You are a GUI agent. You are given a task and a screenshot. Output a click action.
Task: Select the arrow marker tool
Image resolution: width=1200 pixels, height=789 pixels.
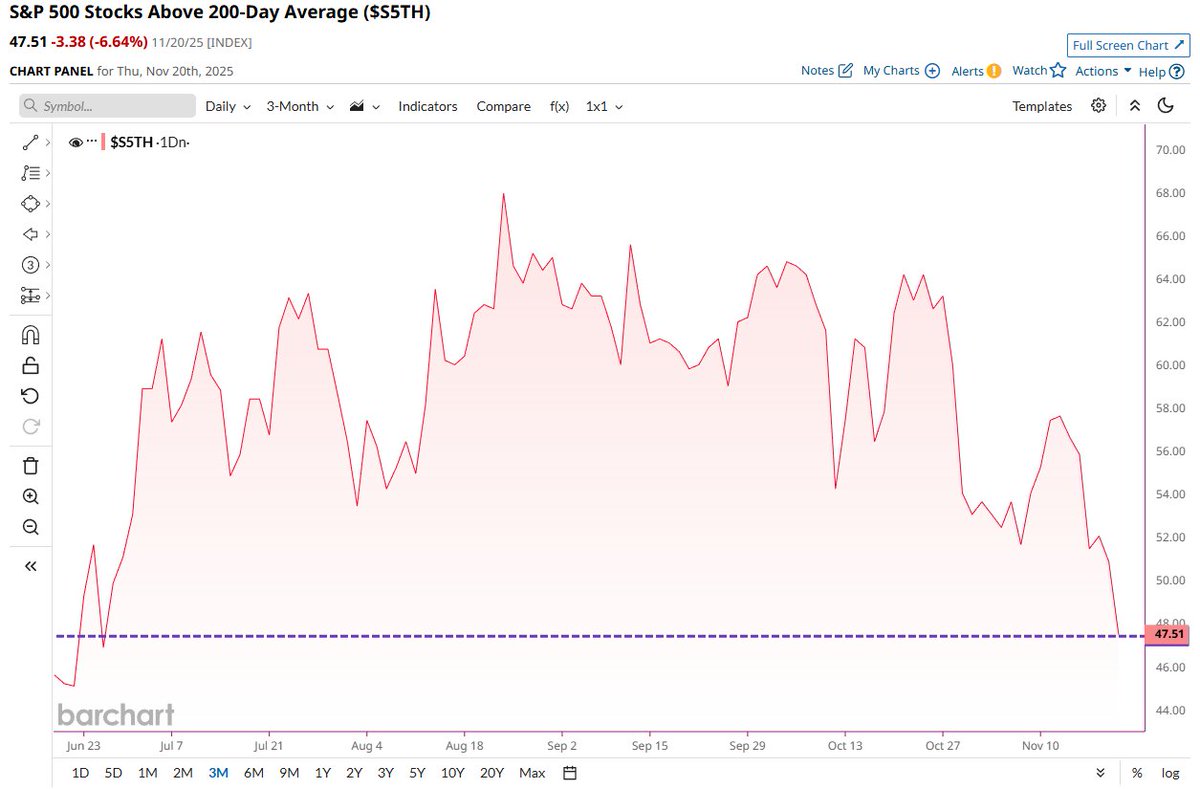30,234
